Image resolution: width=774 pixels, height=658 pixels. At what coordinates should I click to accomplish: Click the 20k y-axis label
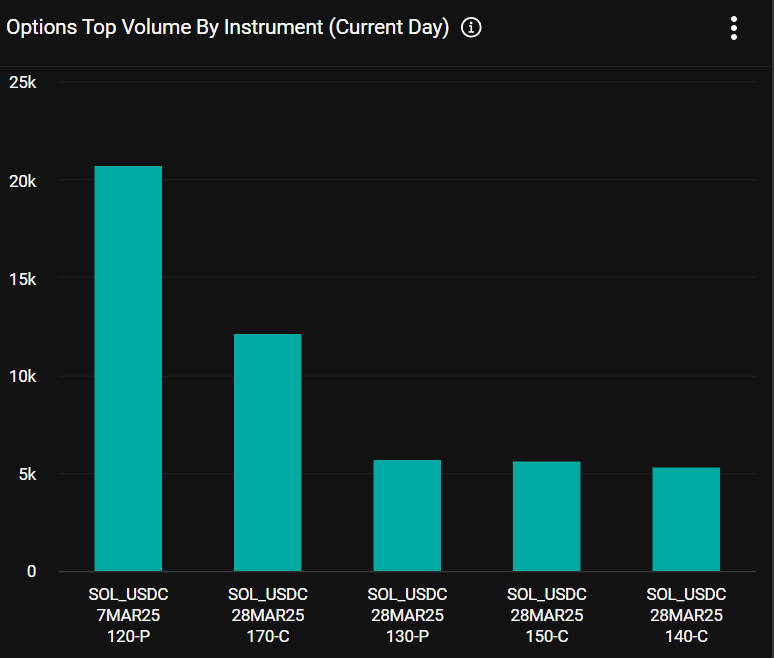tap(22, 181)
